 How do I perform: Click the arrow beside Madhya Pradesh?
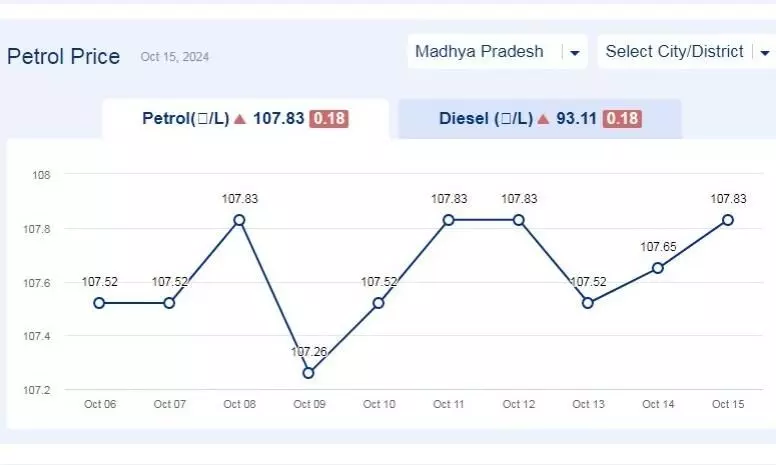point(575,52)
